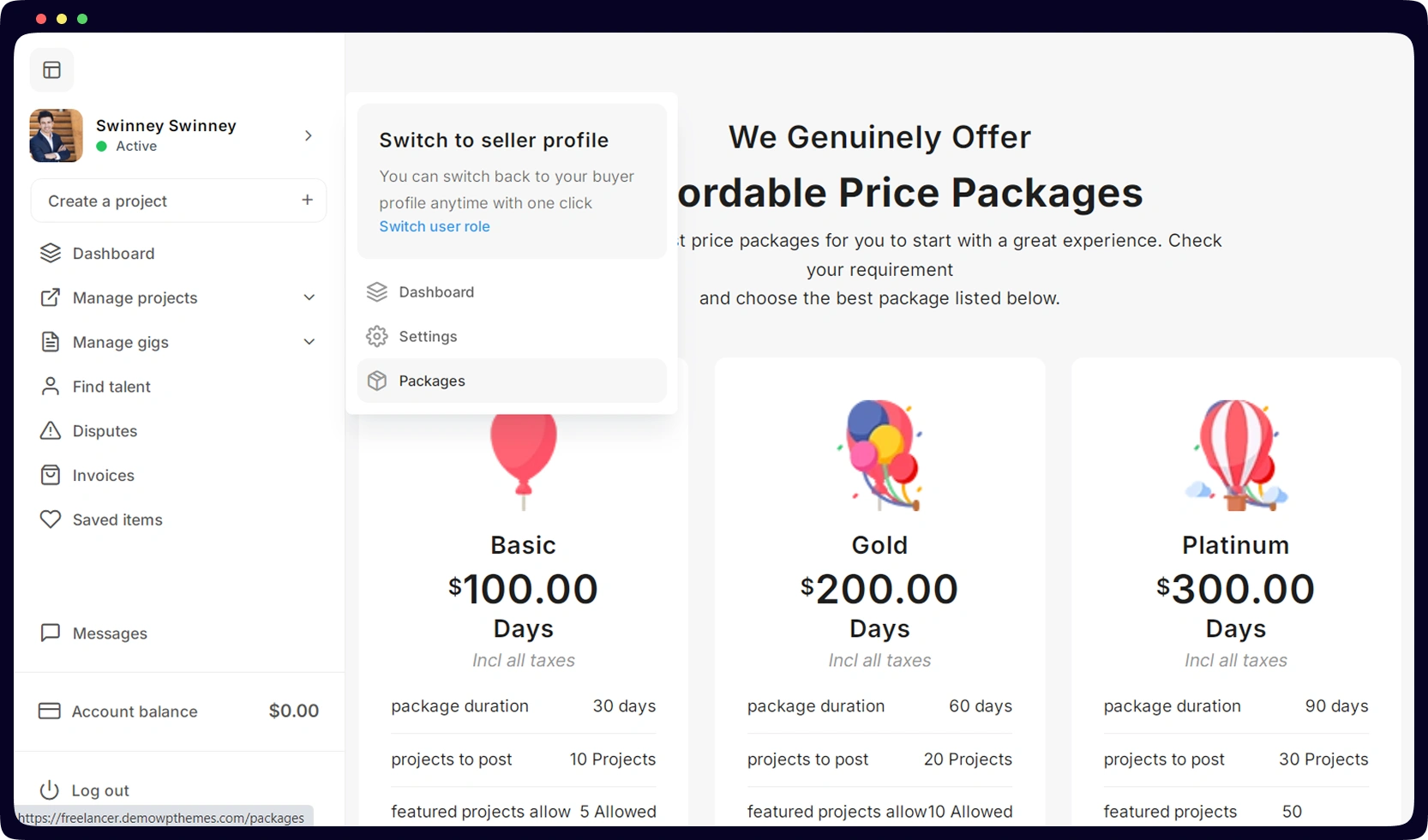Image resolution: width=1428 pixels, height=840 pixels.
Task: Click the Create a project button
Action: [179, 201]
